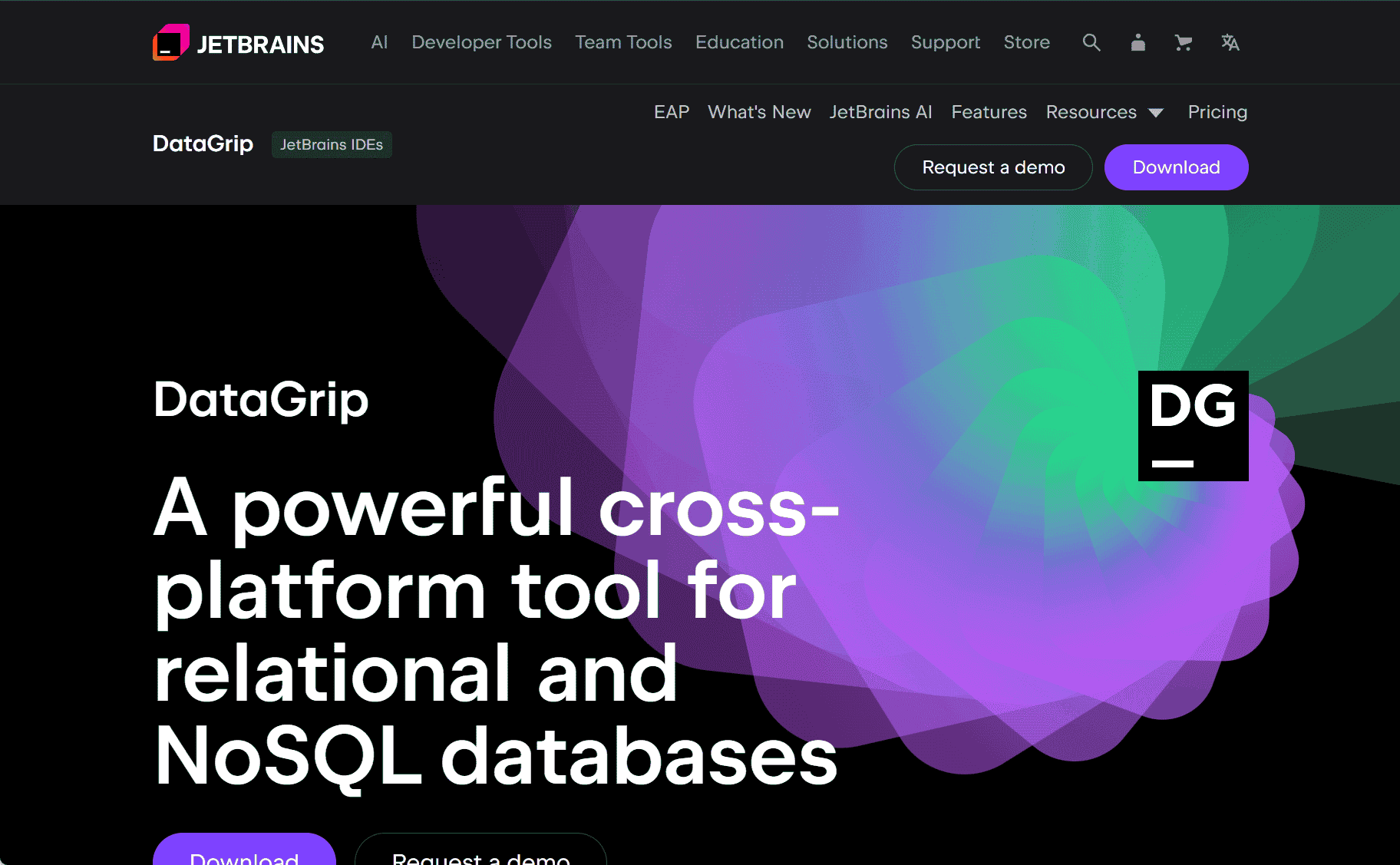
Task: Open the Pricing page
Action: tap(1217, 112)
